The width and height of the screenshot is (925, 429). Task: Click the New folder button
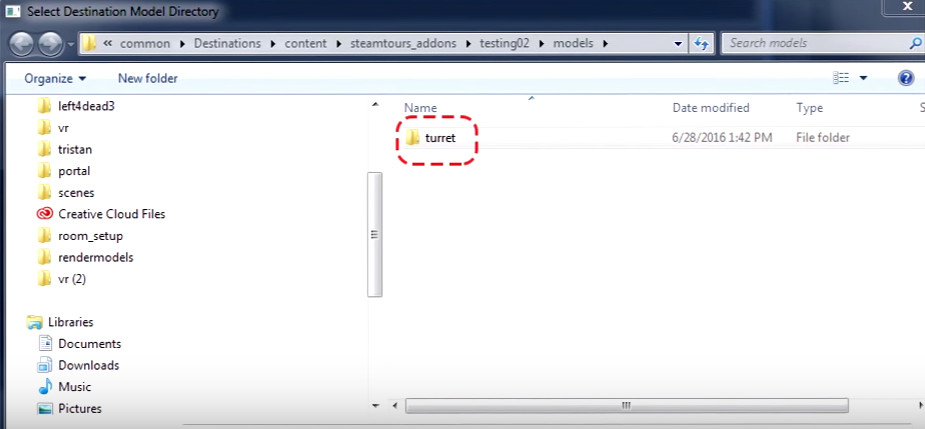(x=147, y=78)
